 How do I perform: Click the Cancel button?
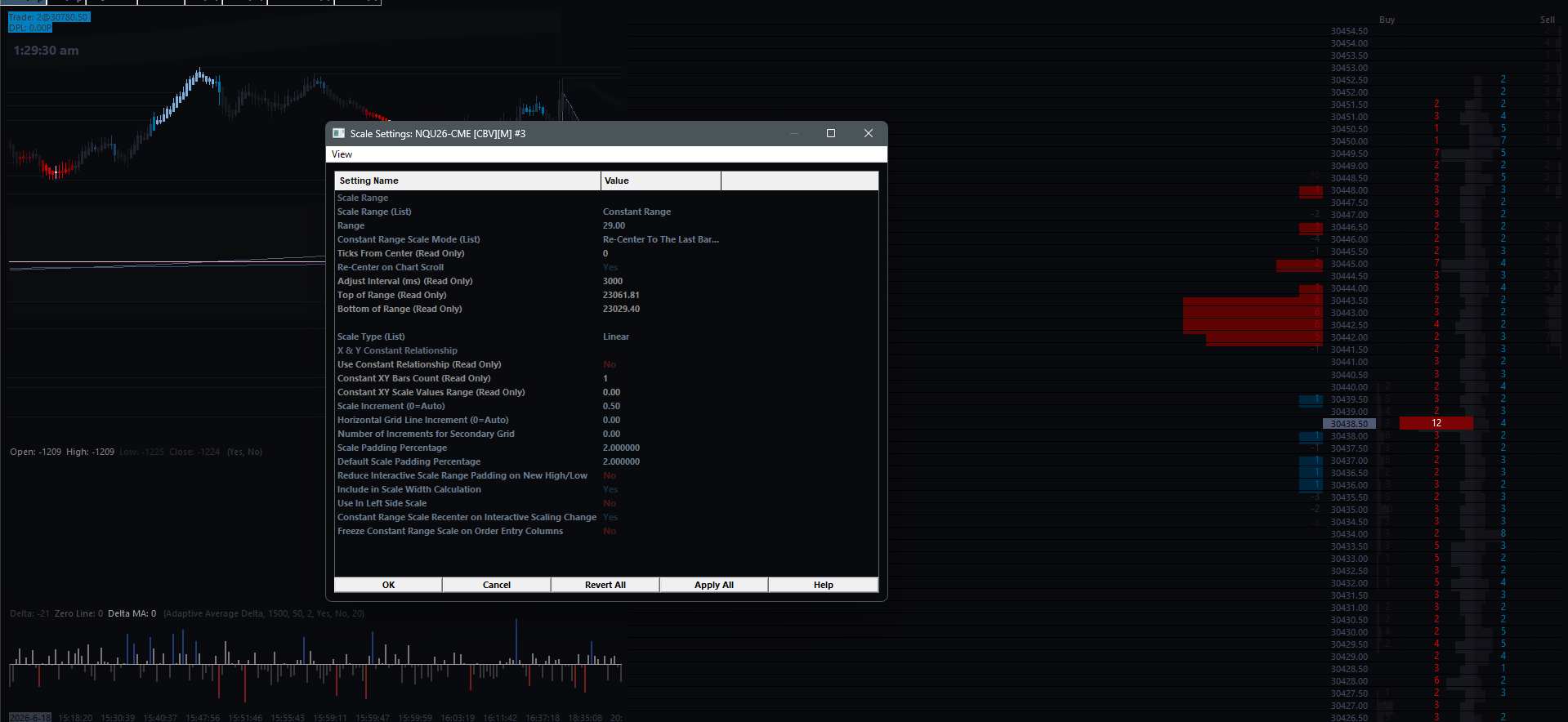[497, 585]
